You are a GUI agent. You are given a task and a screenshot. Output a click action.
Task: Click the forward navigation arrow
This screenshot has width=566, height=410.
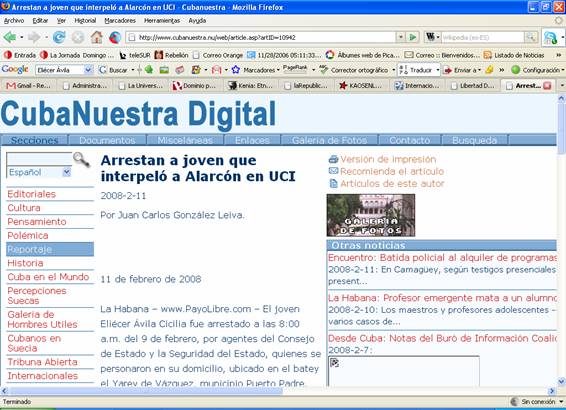tap(34, 37)
